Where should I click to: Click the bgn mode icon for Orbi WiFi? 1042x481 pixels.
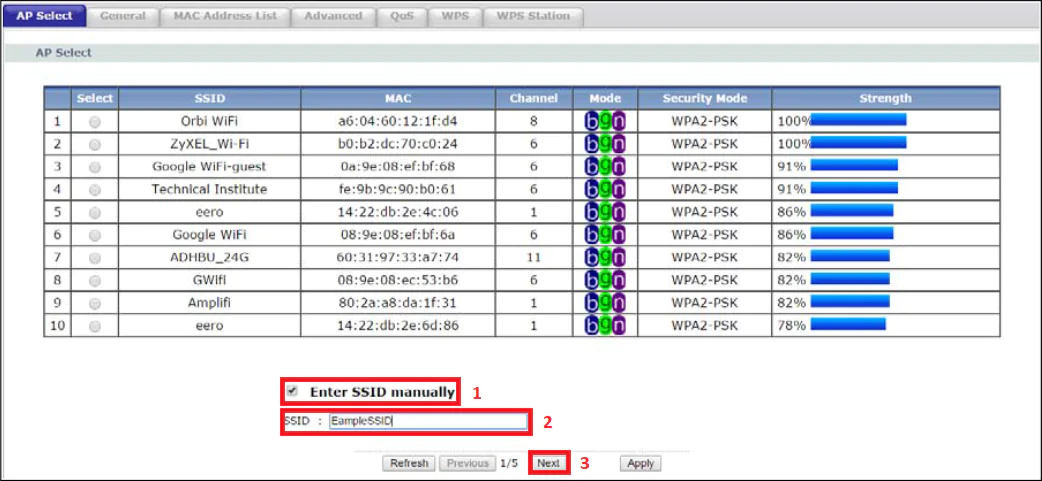click(605, 122)
